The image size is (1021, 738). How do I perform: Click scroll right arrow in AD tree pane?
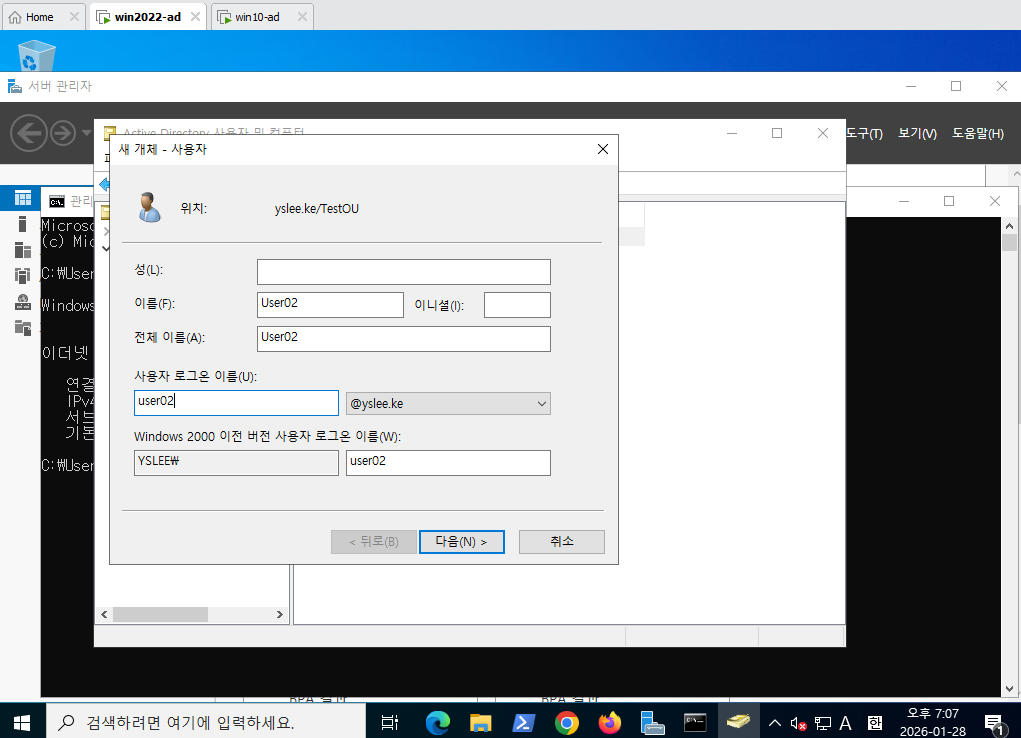pyautogui.click(x=279, y=614)
